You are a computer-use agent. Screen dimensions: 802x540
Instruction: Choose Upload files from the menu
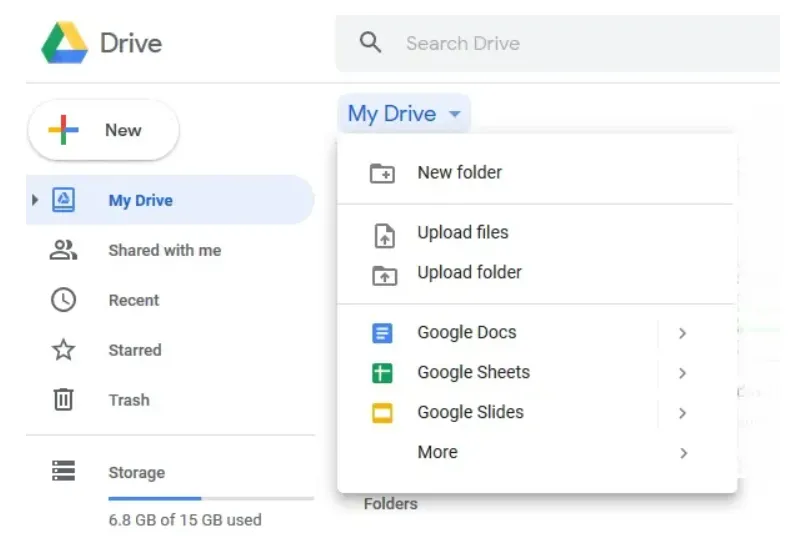(537, 233)
